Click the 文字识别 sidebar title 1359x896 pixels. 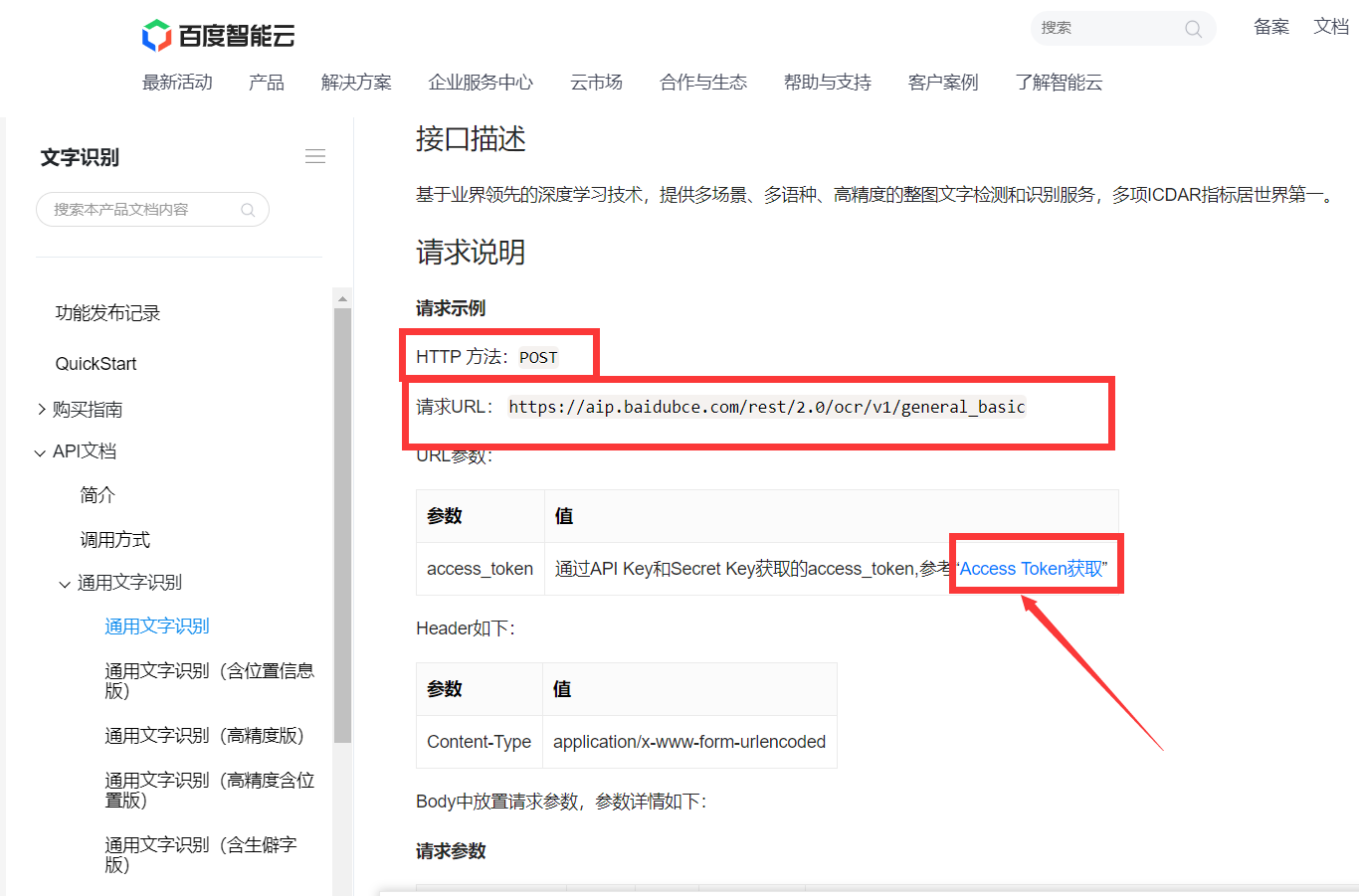80,157
